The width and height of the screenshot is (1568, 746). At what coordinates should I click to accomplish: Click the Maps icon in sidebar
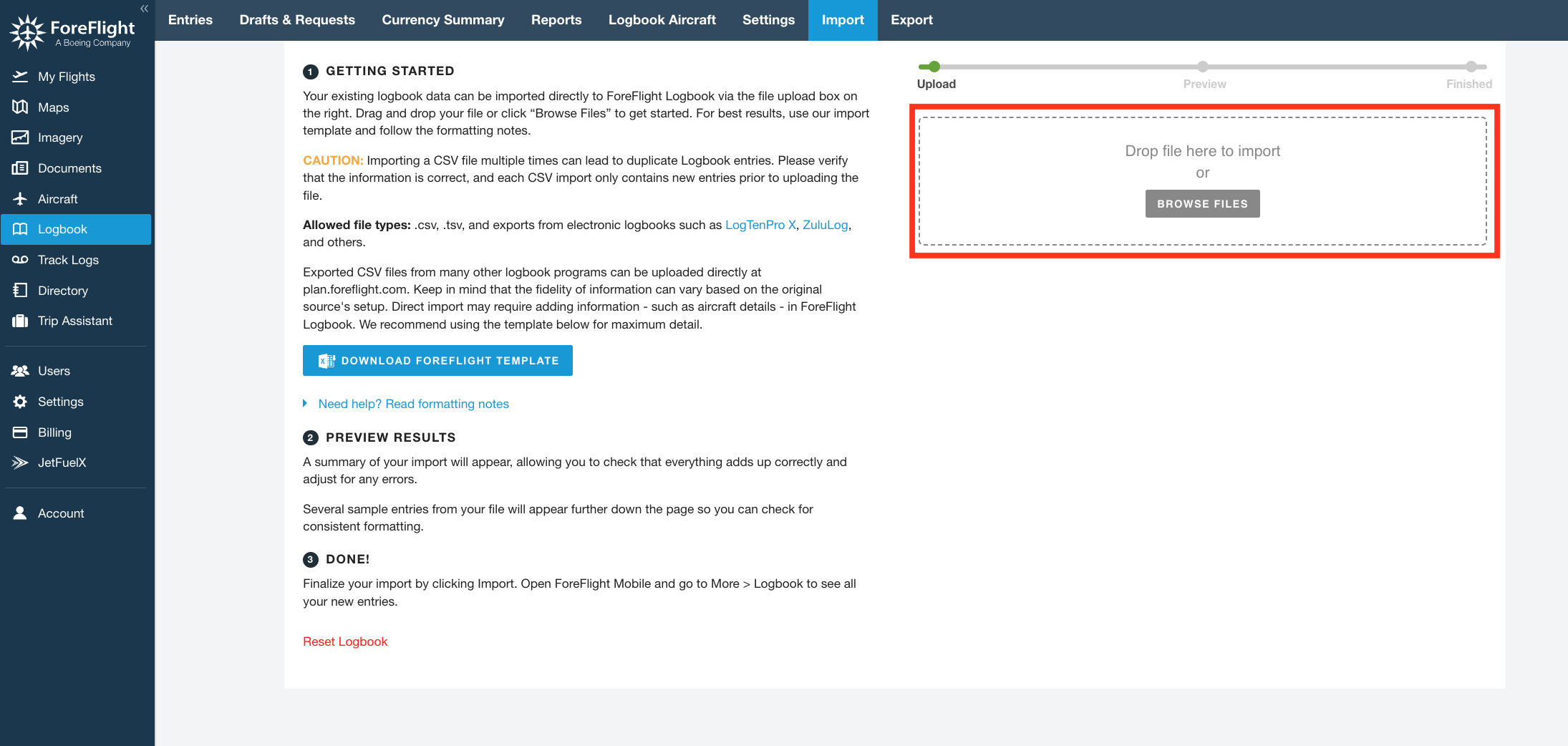pos(20,107)
